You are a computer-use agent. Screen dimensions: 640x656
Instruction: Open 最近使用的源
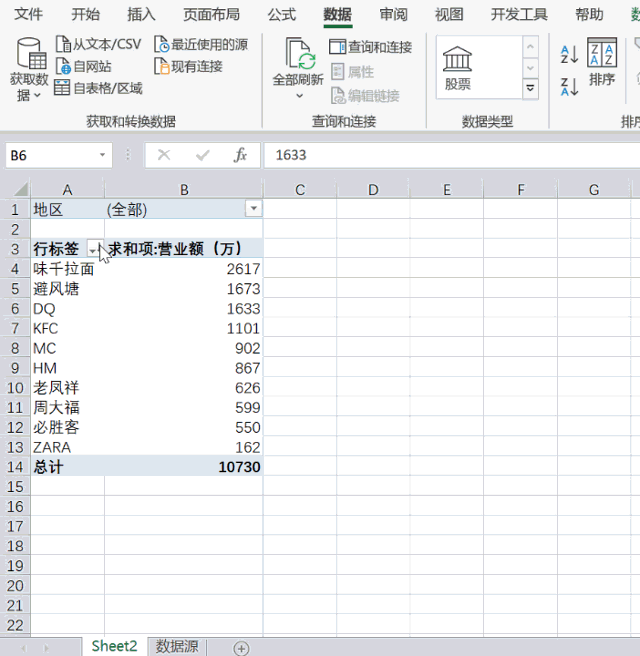pyautogui.click(x=201, y=44)
